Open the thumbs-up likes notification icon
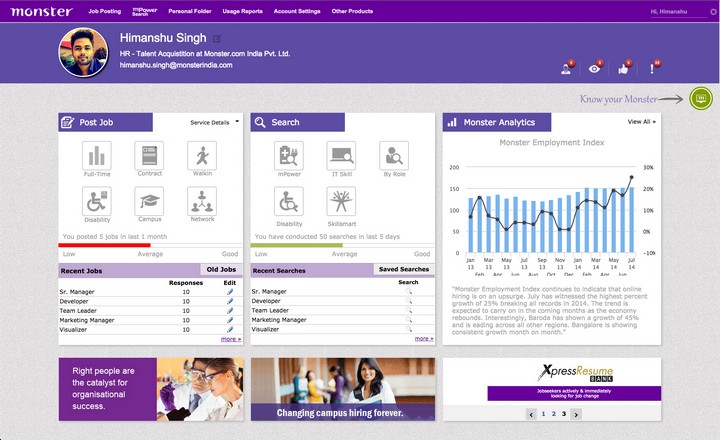Screen dimensions: 720x440 tap(624, 68)
